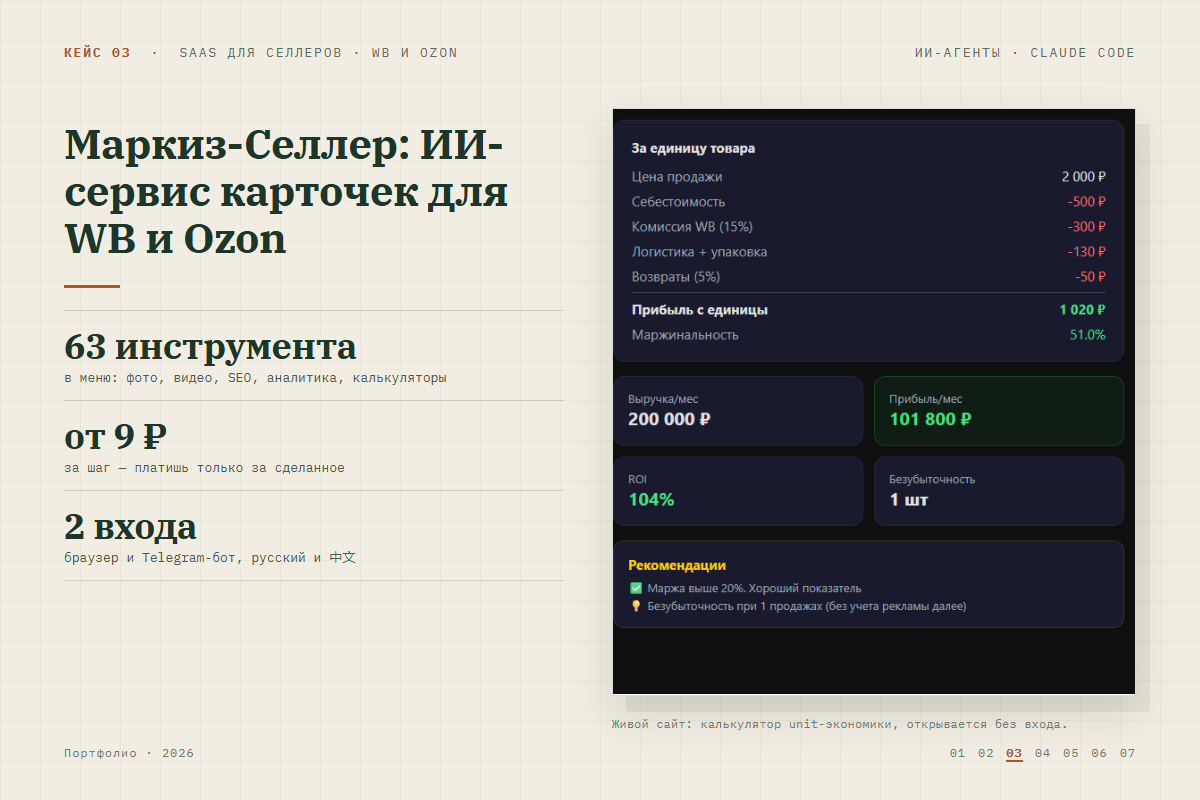Click the 'Рекомендации' heading

677,565
